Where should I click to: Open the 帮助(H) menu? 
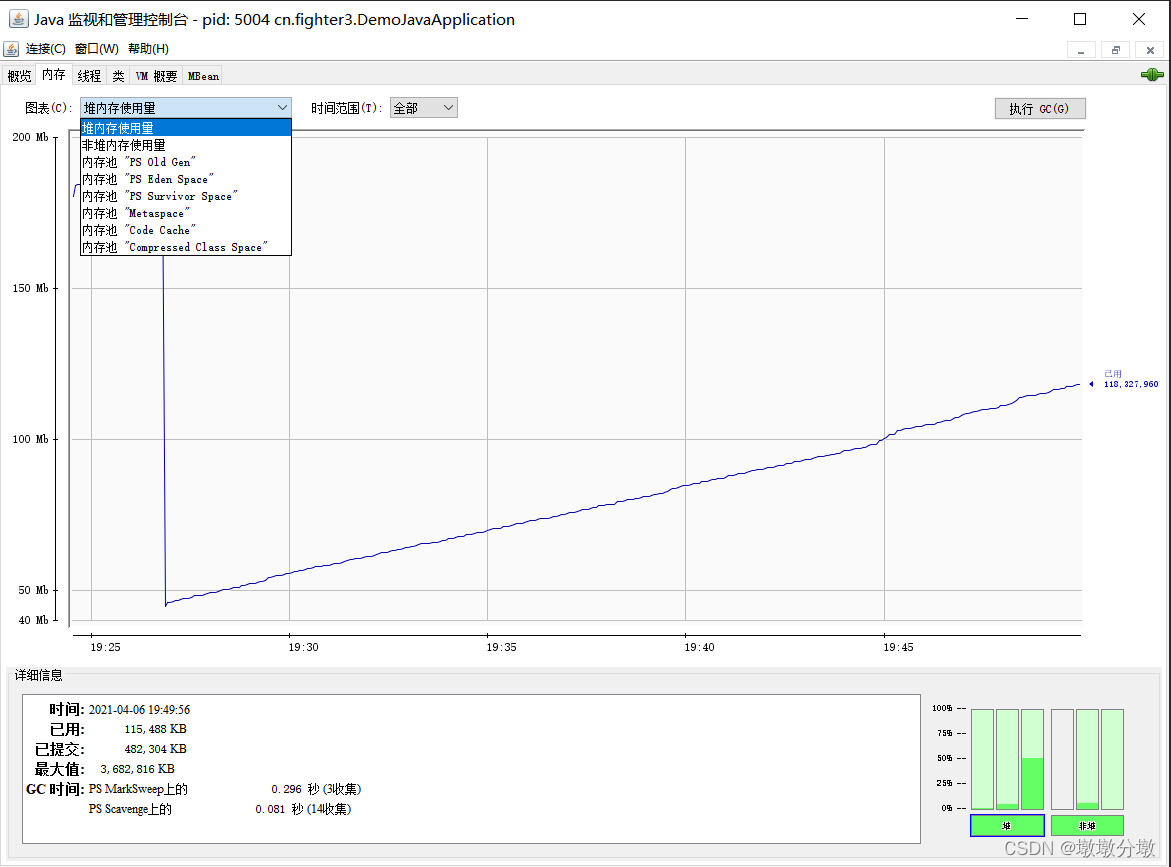tap(148, 49)
